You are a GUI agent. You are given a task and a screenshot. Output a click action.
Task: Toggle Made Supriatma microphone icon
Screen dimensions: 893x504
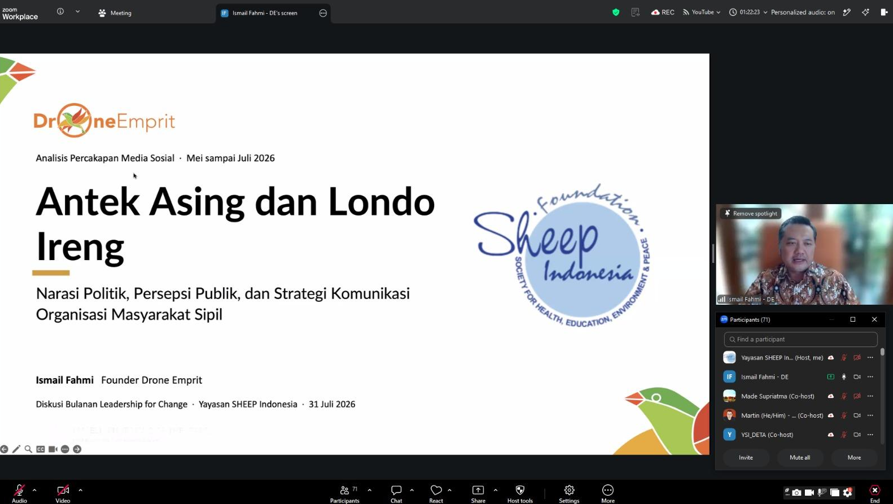point(844,396)
